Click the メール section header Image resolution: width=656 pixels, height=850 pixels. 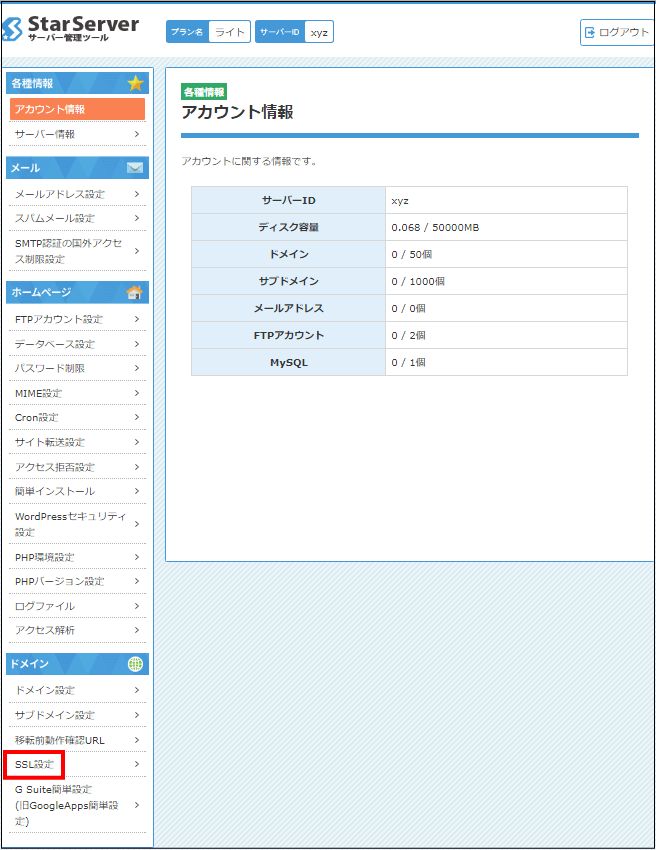click(x=78, y=168)
